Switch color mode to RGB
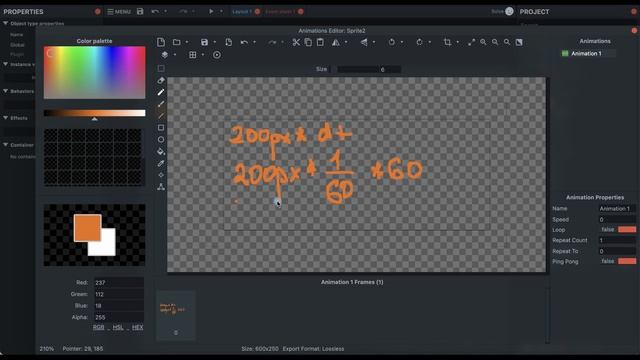This screenshot has height=360, width=640. [98, 327]
